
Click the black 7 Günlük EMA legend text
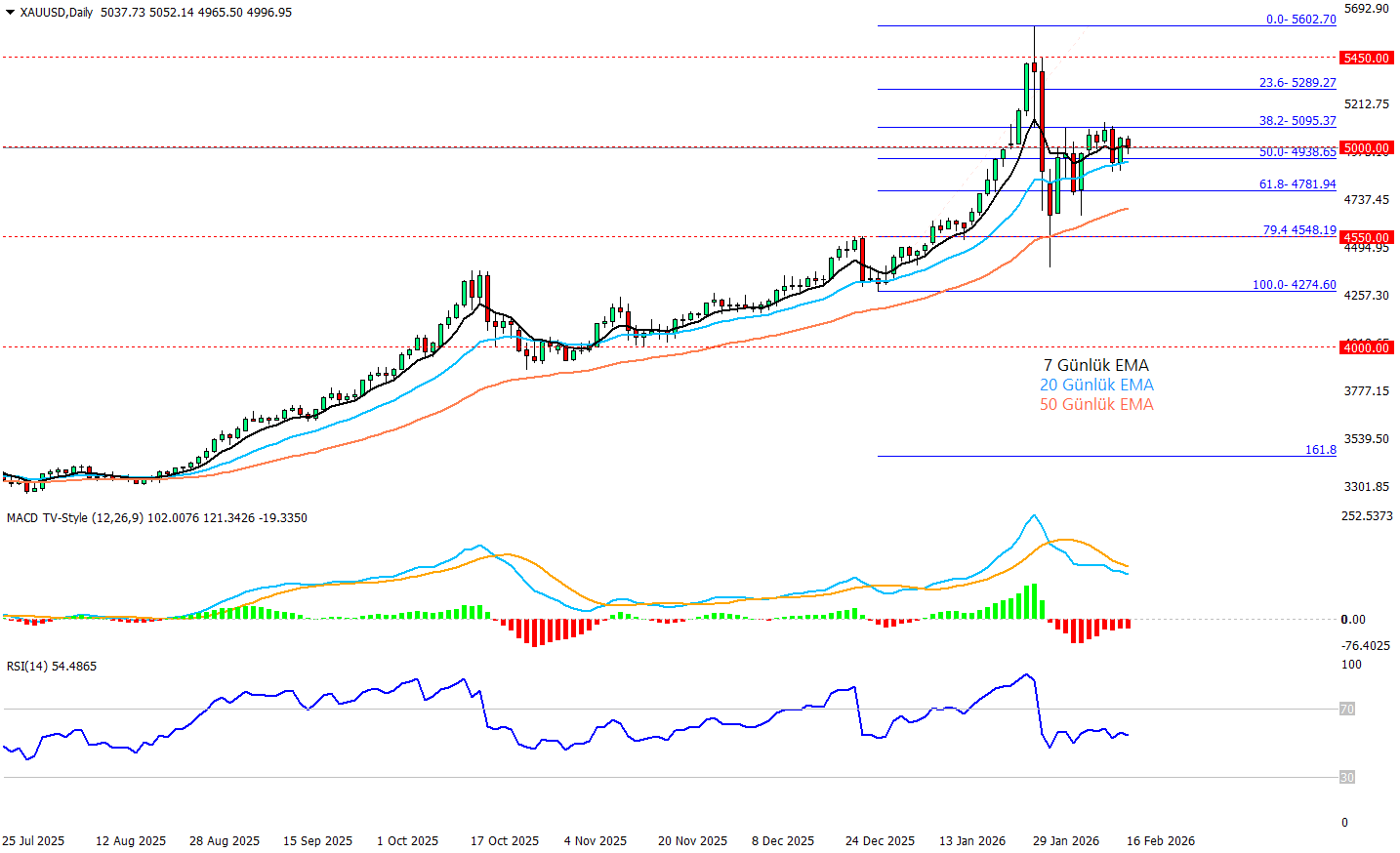click(1095, 366)
